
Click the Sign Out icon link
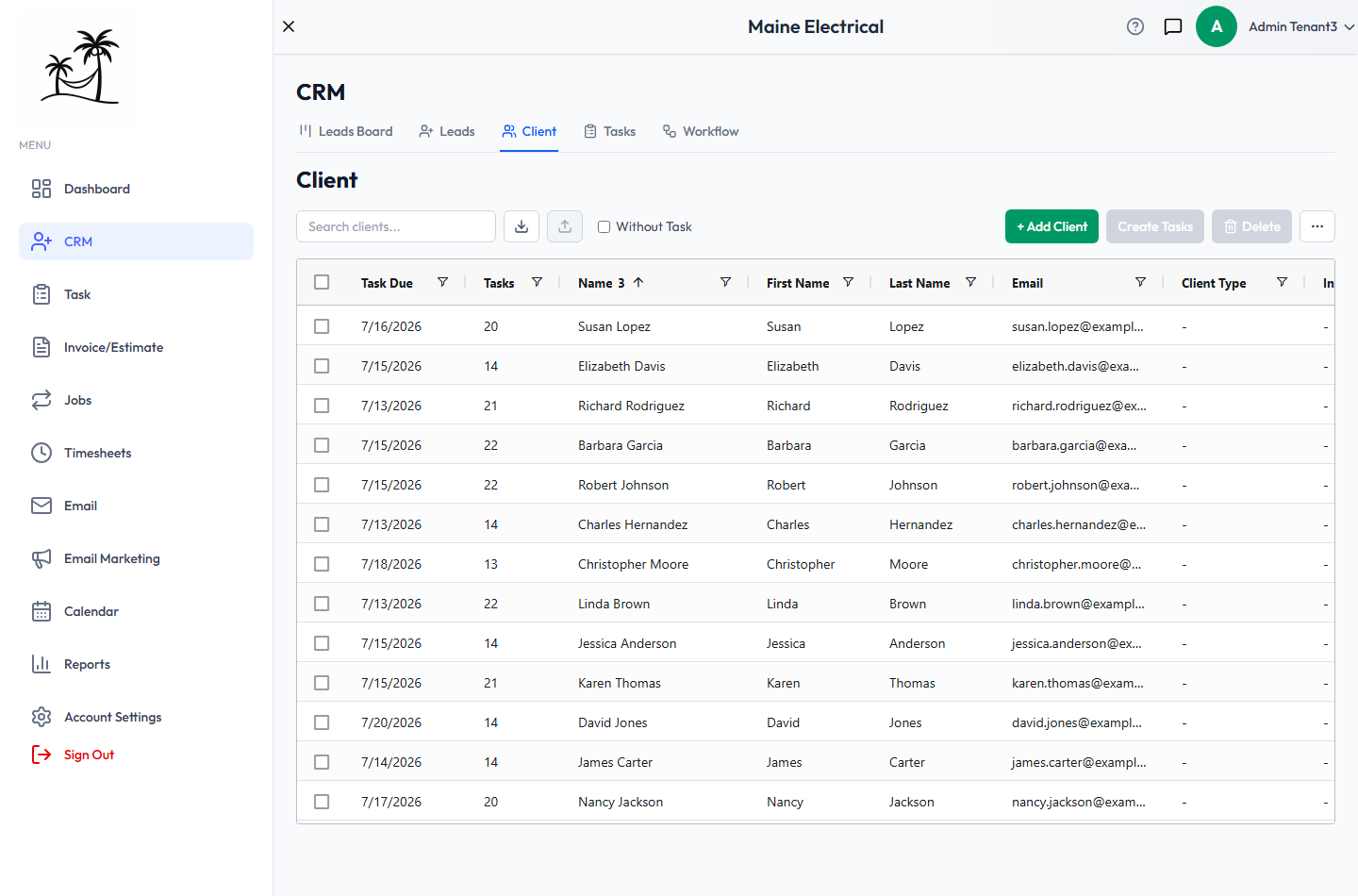coord(74,755)
